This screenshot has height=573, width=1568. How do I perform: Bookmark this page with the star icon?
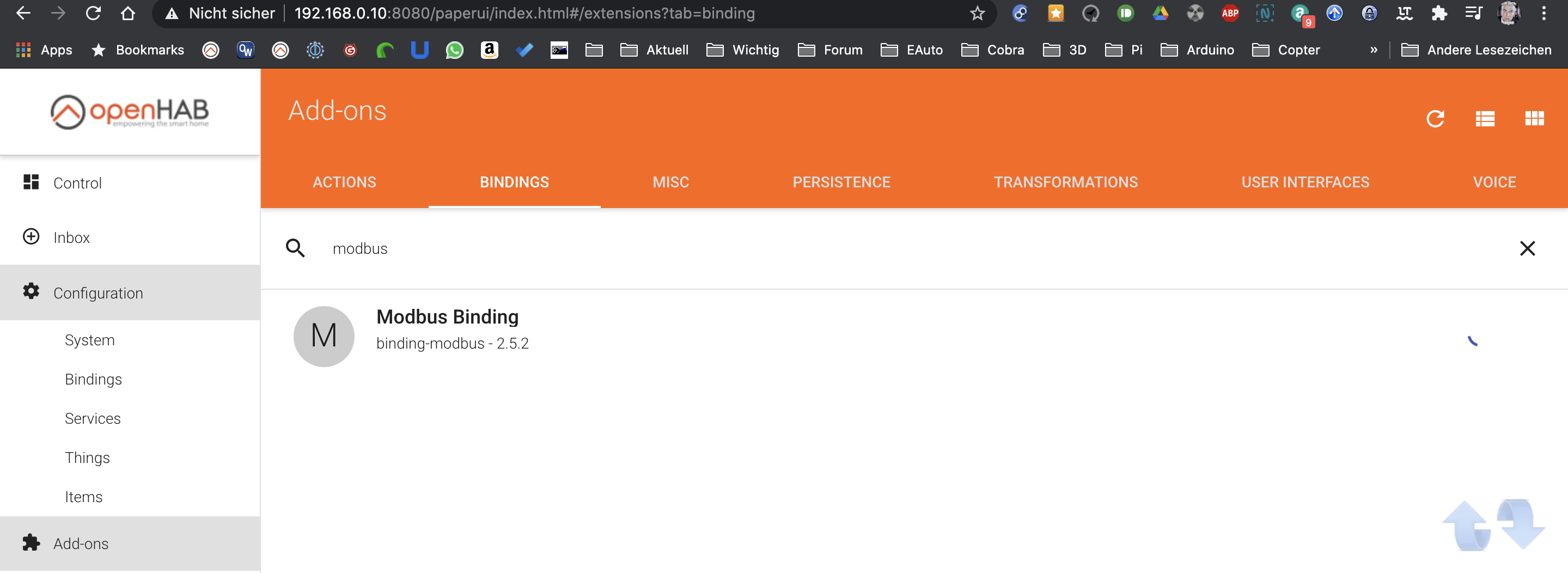pos(977,14)
